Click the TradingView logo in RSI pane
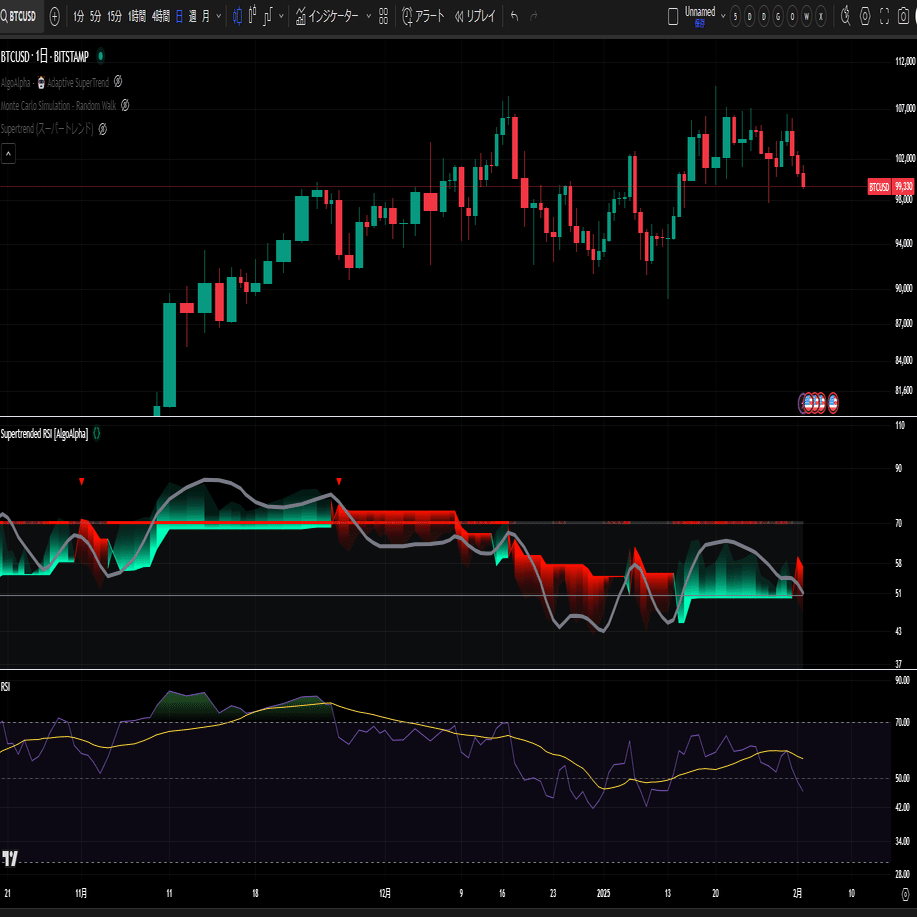 click(9, 859)
